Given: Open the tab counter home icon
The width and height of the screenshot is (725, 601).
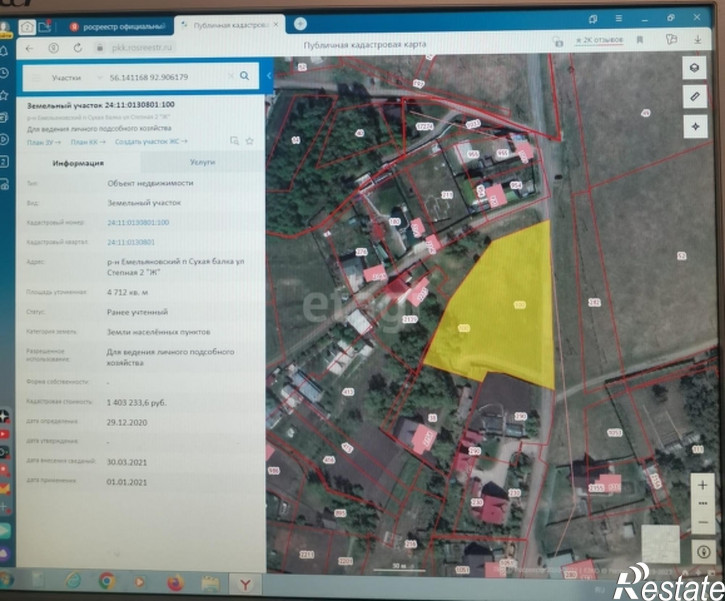Looking at the screenshot, I should 27,27.
